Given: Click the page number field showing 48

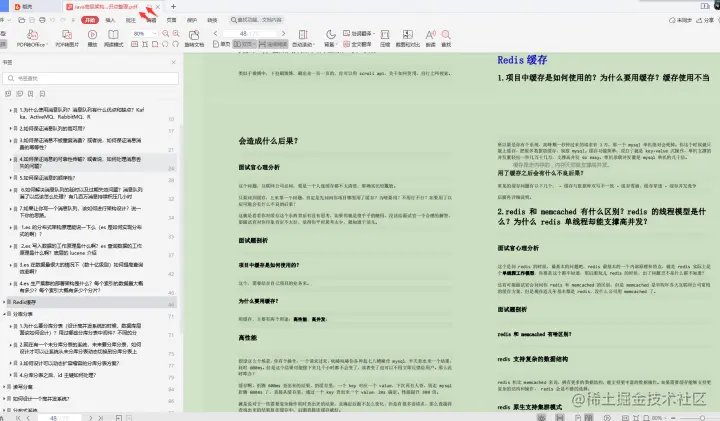Looking at the screenshot, I should (249, 34).
